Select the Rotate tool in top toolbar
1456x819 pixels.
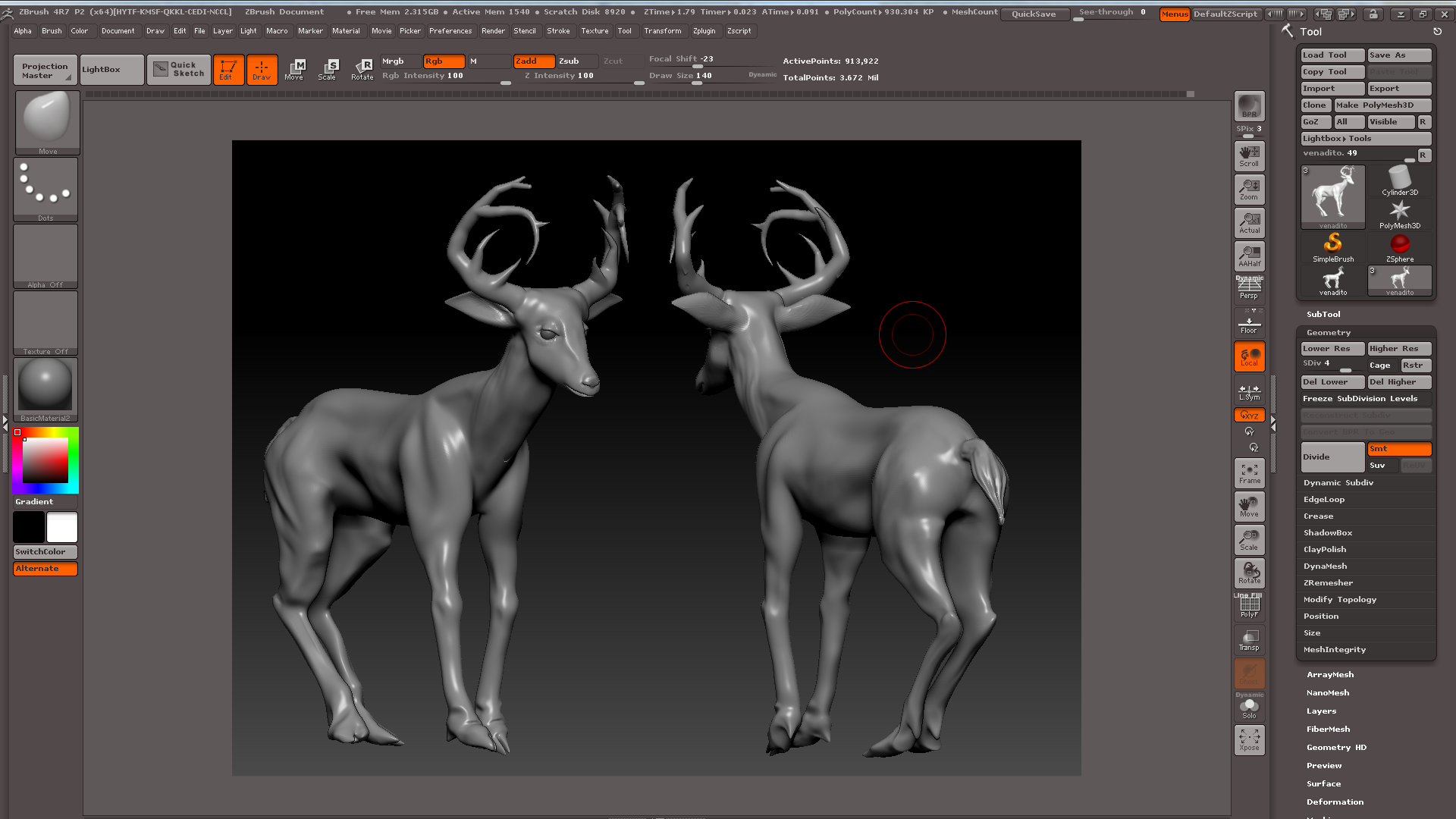coord(362,69)
